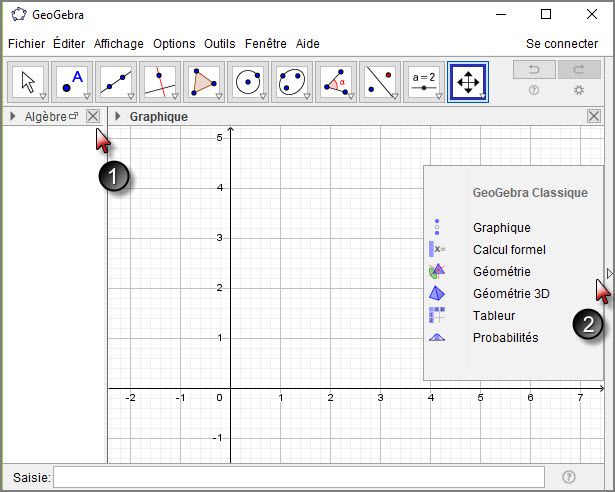
Task: Click the Undo arrow button
Action: pyautogui.click(x=534, y=69)
